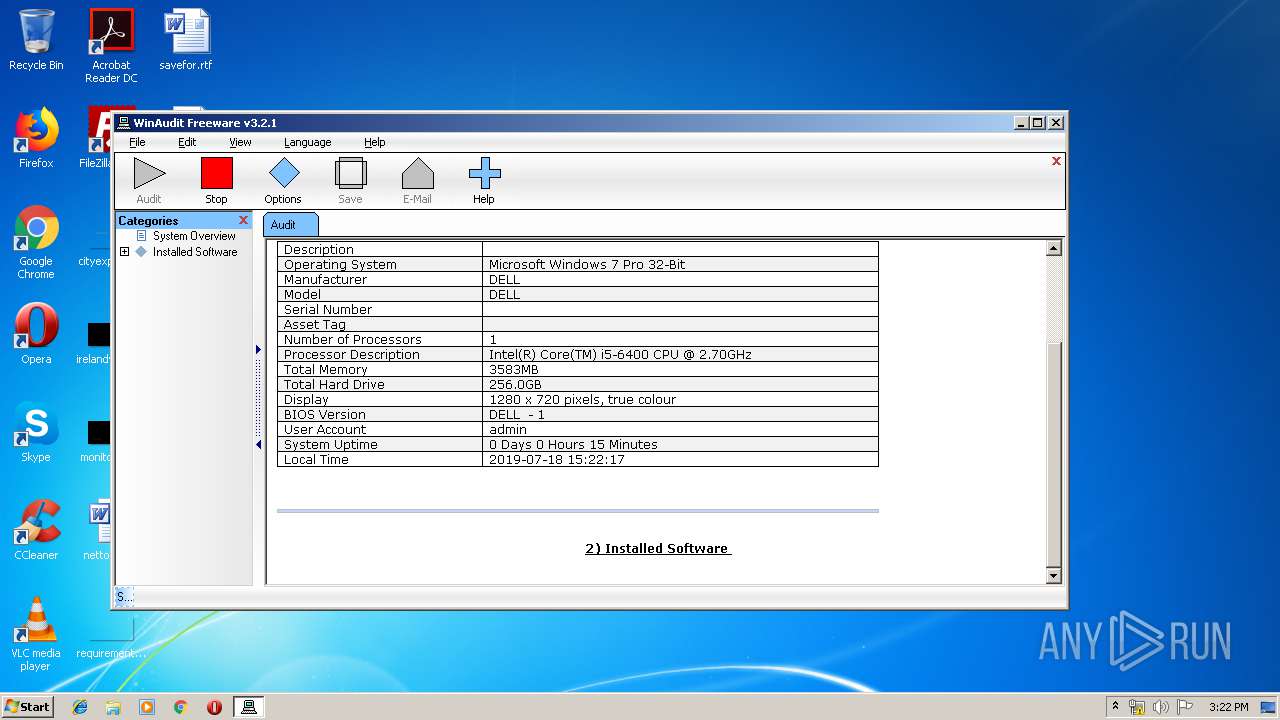The height and width of the screenshot is (720, 1280).
Task: Open Acrobat Reader DC desktop shortcut
Action: click(111, 46)
